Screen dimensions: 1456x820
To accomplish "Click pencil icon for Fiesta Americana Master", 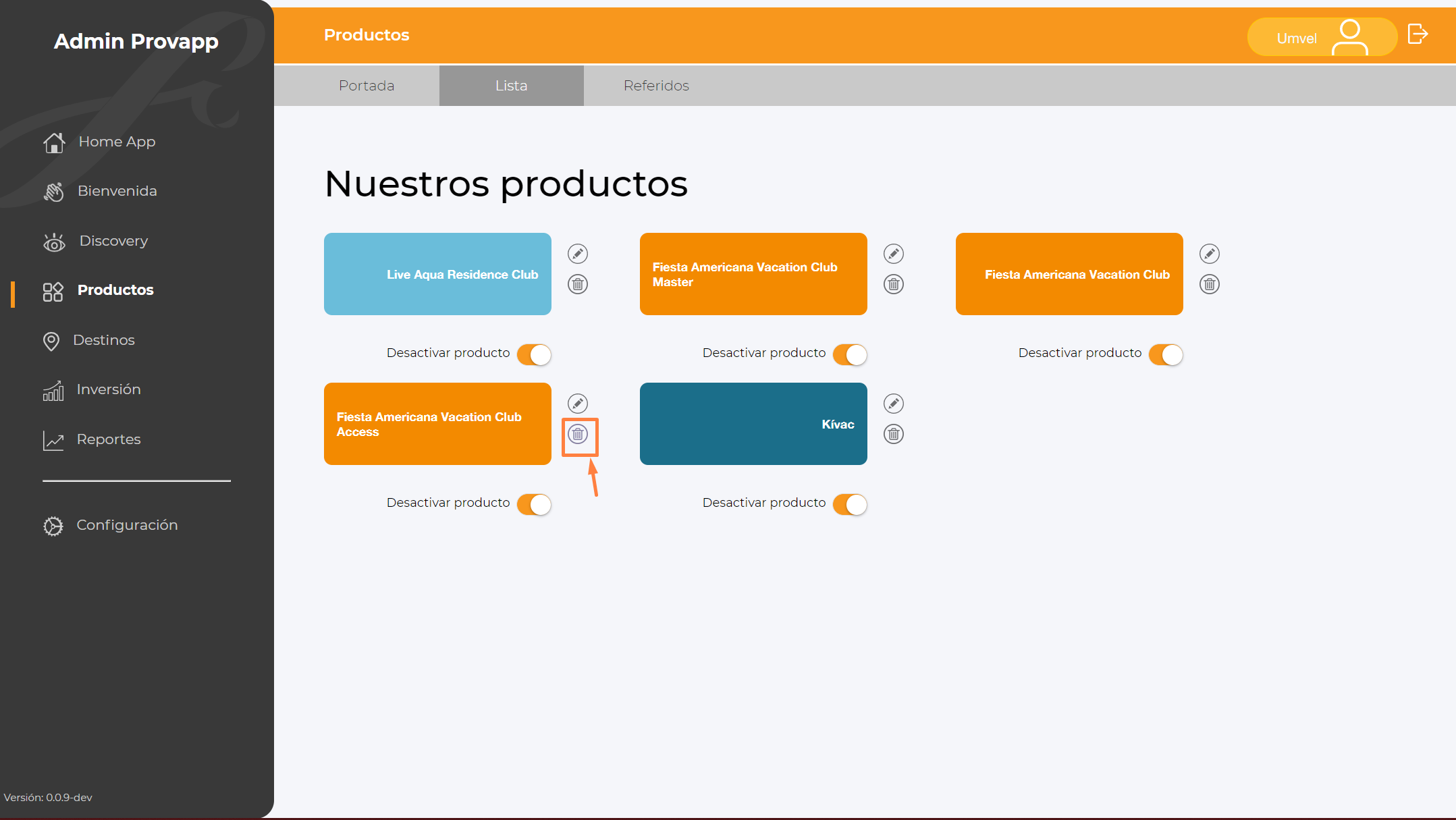I will tap(893, 254).
